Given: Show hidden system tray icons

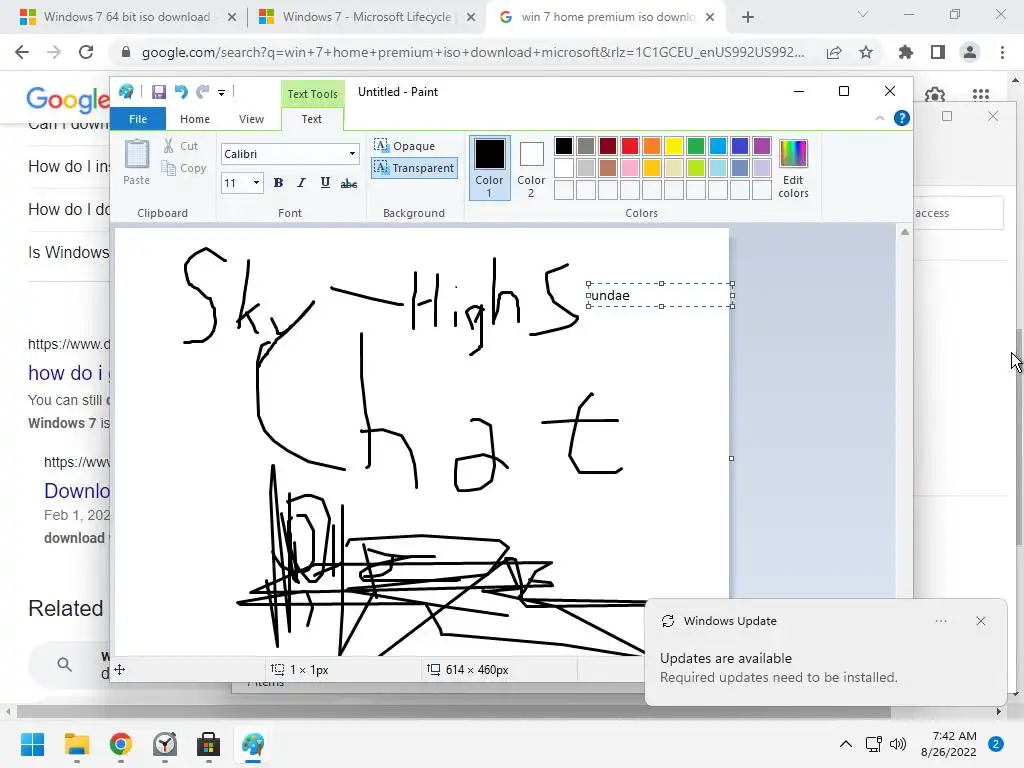Looking at the screenshot, I should pos(845,744).
